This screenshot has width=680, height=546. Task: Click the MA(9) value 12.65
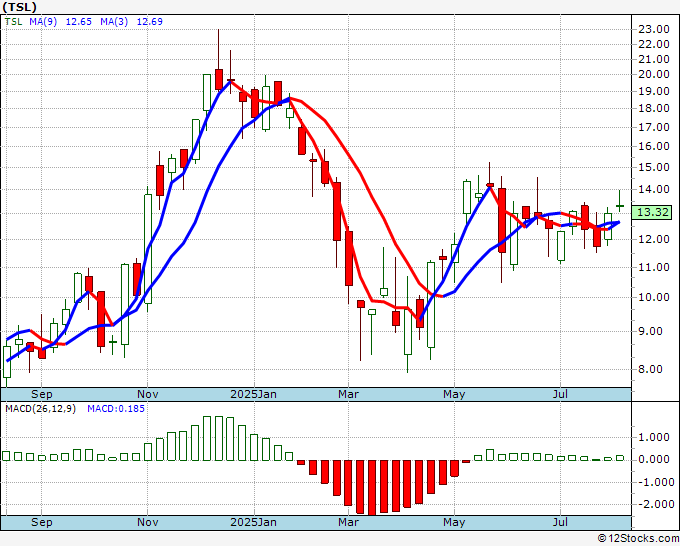click(x=78, y=21)
